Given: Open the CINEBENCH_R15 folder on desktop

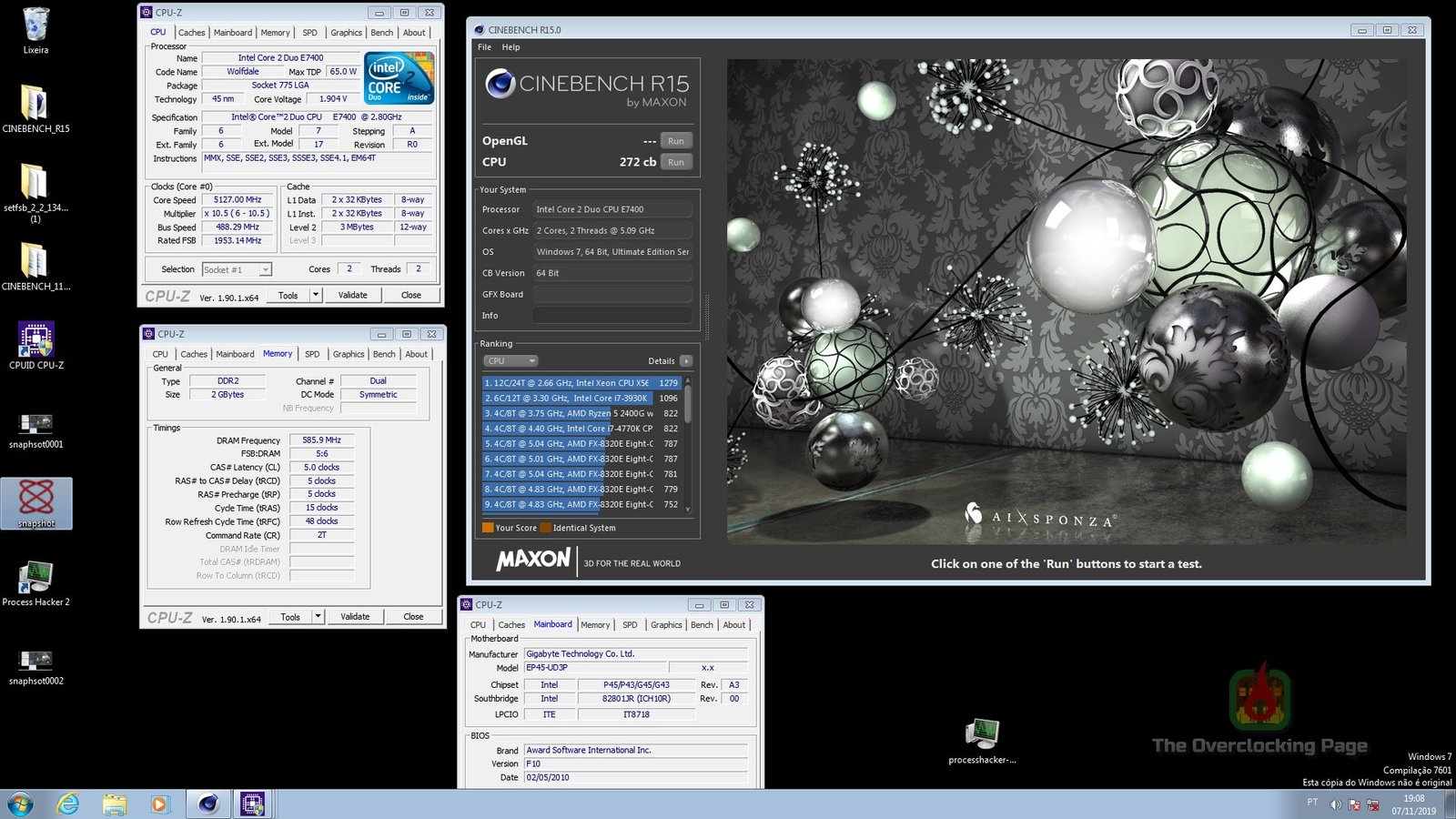Looking at the screenshot, I should point(34,104).
